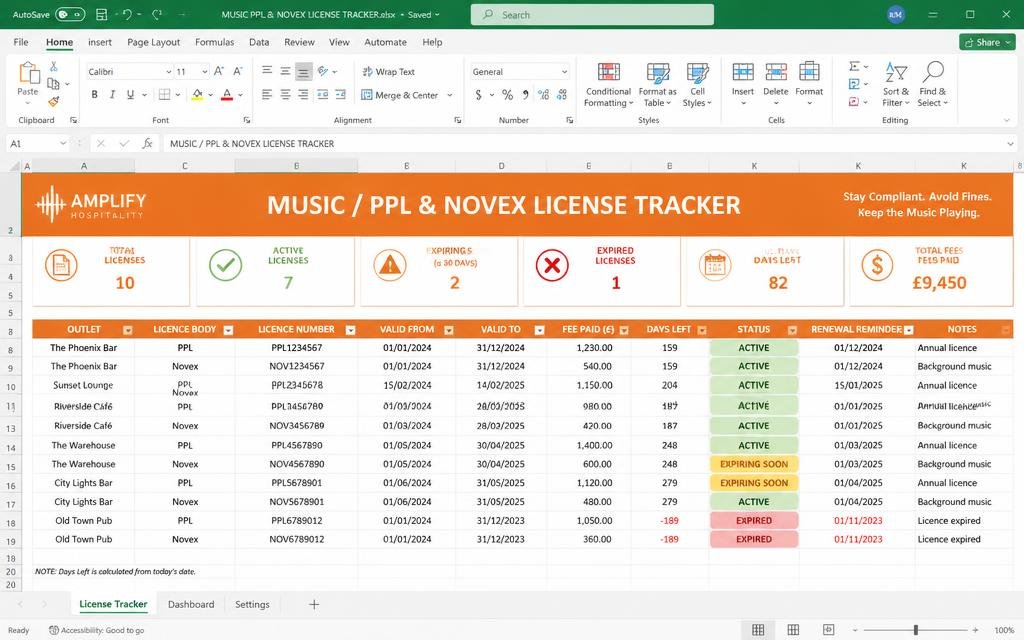Open the DAYS LEFT filter dropdown
Screen dimensions: 1024x640
(702, 330)
